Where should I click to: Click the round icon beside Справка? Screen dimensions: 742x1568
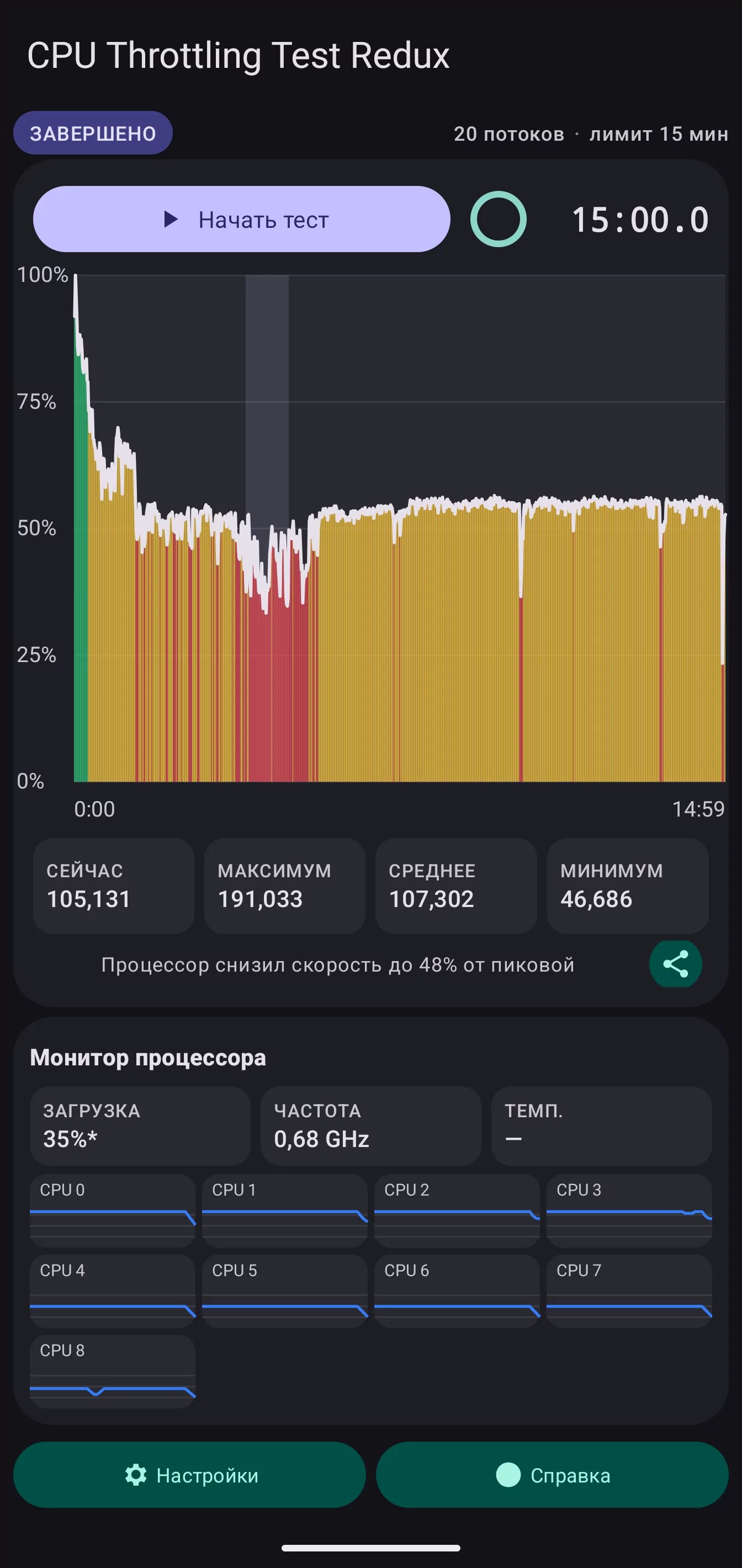(x=508, y=1475)
